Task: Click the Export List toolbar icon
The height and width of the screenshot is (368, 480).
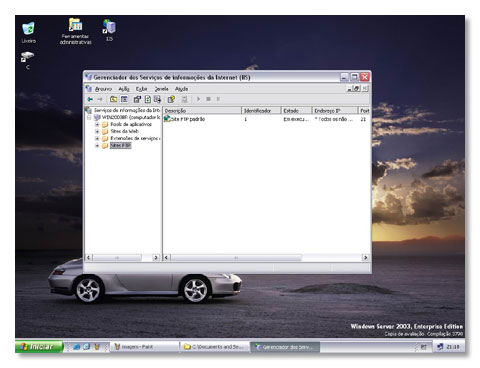Action: (157, 99)
